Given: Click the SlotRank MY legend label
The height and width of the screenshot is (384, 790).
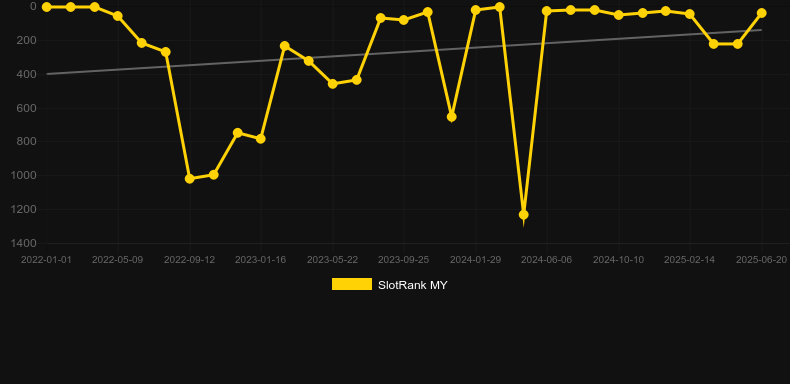Looking at the screenshot, I should (x=413, y=285).
